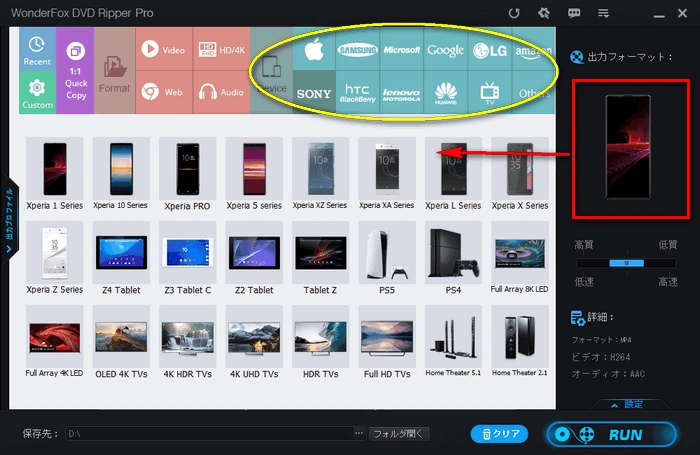The image size is (700, 455).
Task: Pick the Xperia 10 Series profile
Action: pos(121,174)
